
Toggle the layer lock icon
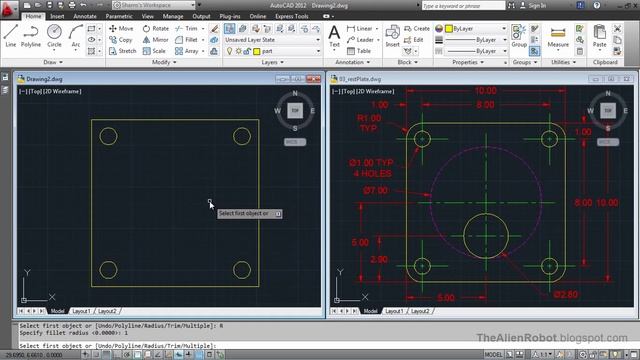click(247, 51)
